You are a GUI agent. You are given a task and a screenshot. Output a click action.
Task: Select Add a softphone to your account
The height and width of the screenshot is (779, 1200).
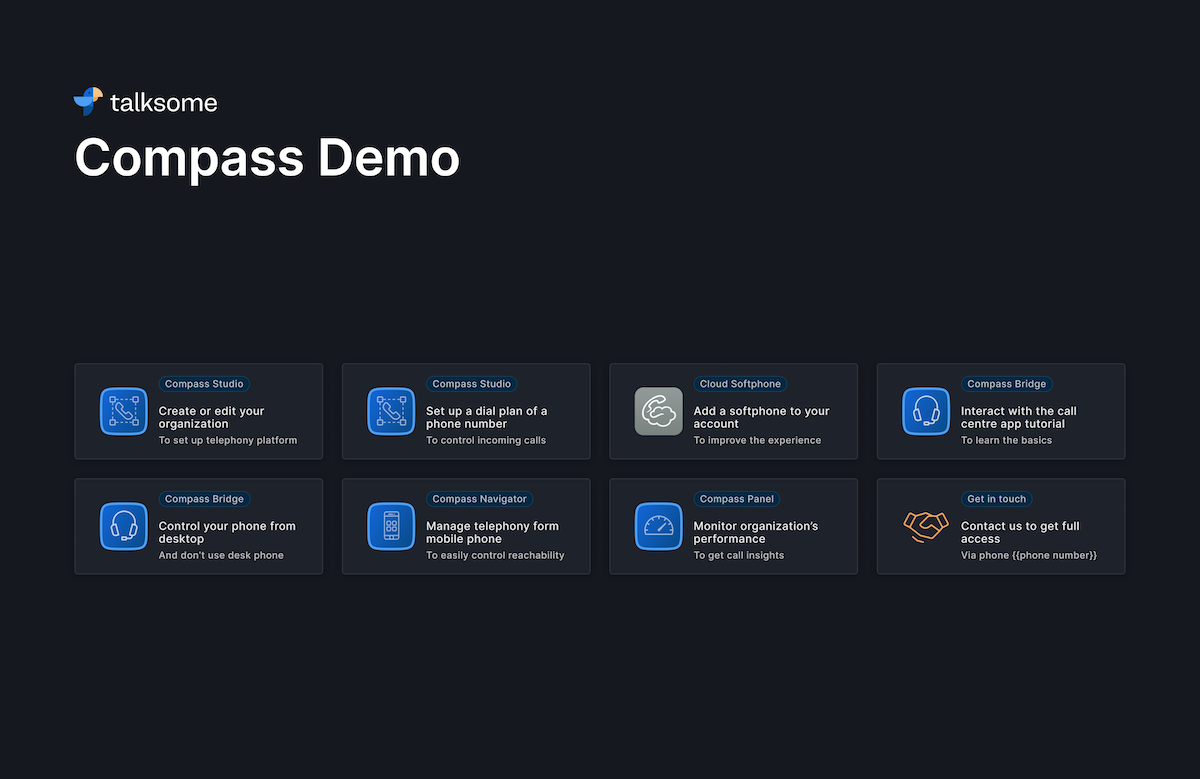point(733,411)
